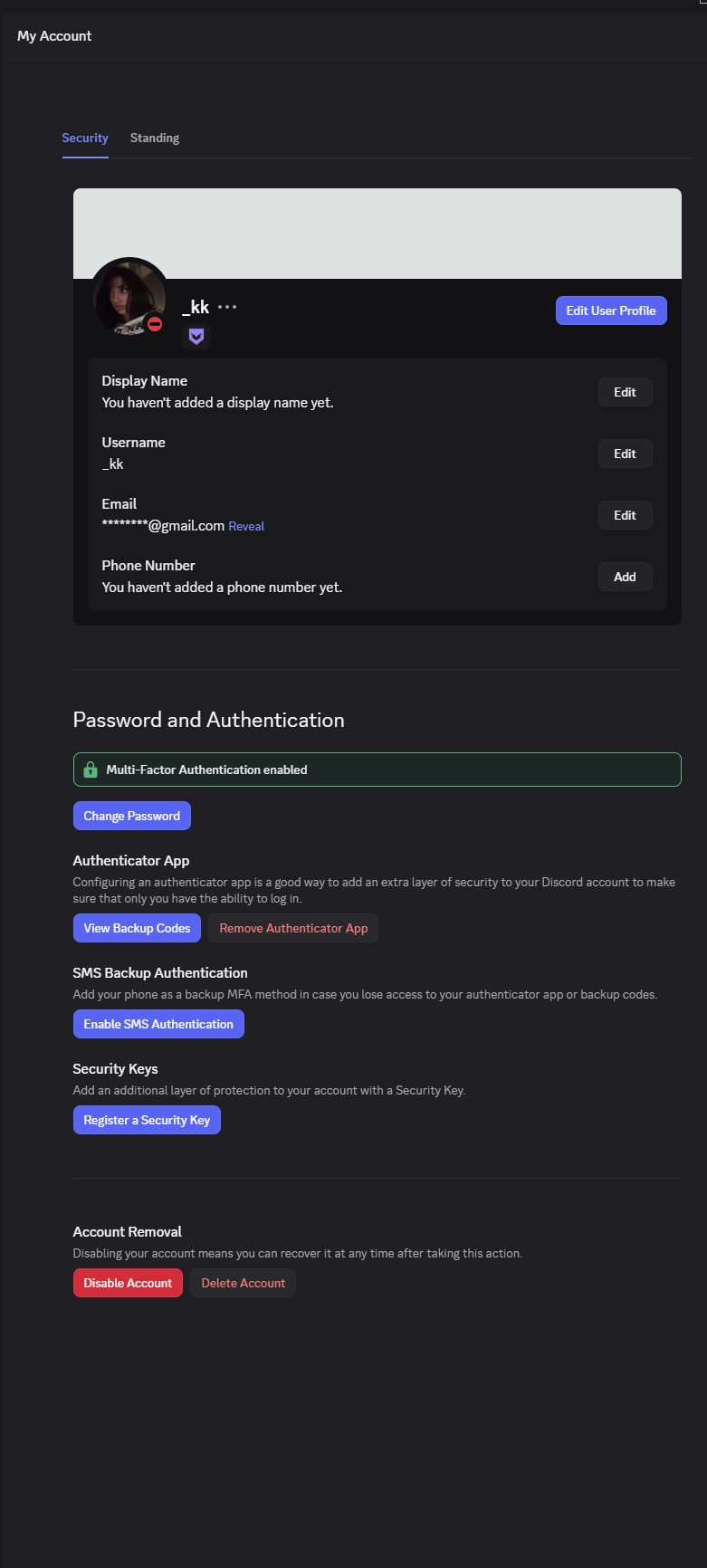The width and height of the screenshot is (707, 1568).
Task: Edit the Username _kk
Action: click(625, 454)
